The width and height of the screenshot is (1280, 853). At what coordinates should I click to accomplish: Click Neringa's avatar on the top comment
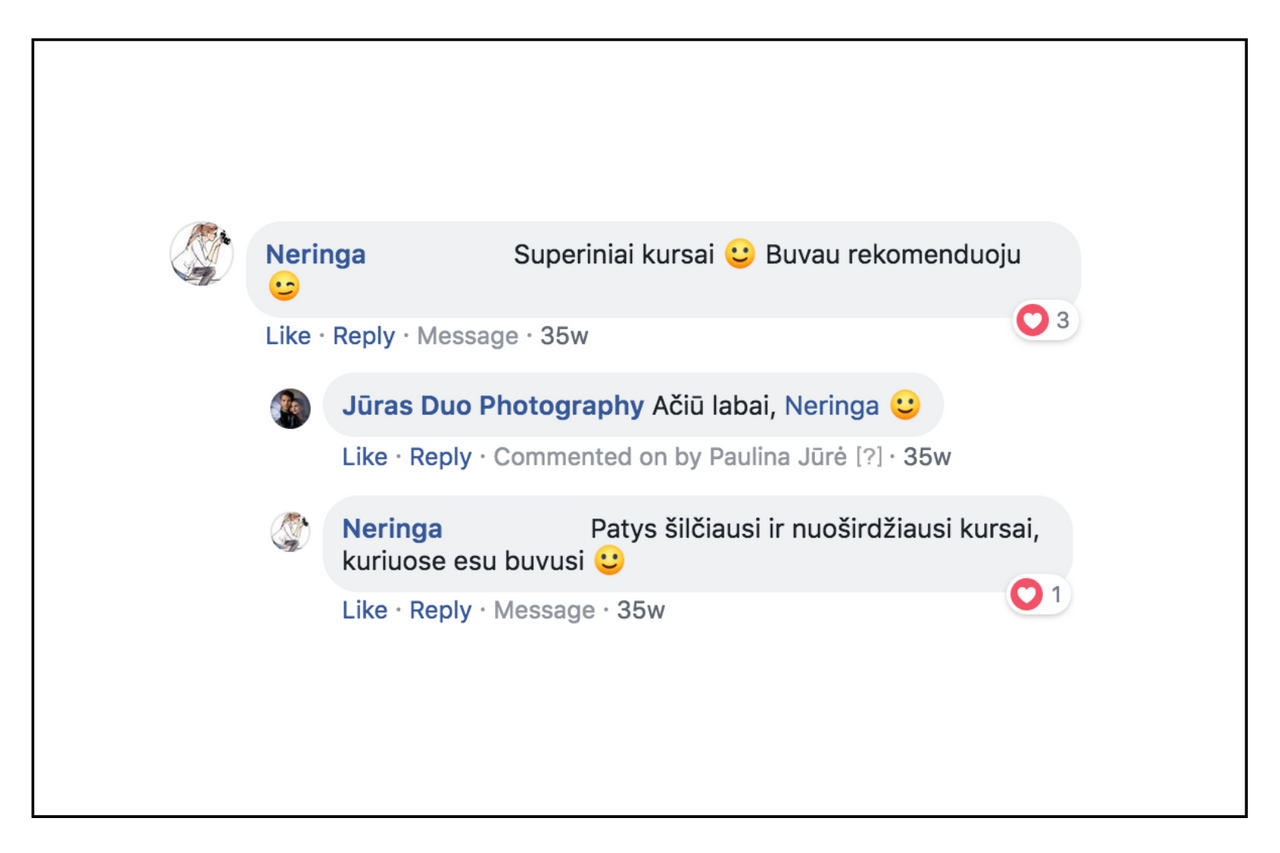[x=201, y=253]
